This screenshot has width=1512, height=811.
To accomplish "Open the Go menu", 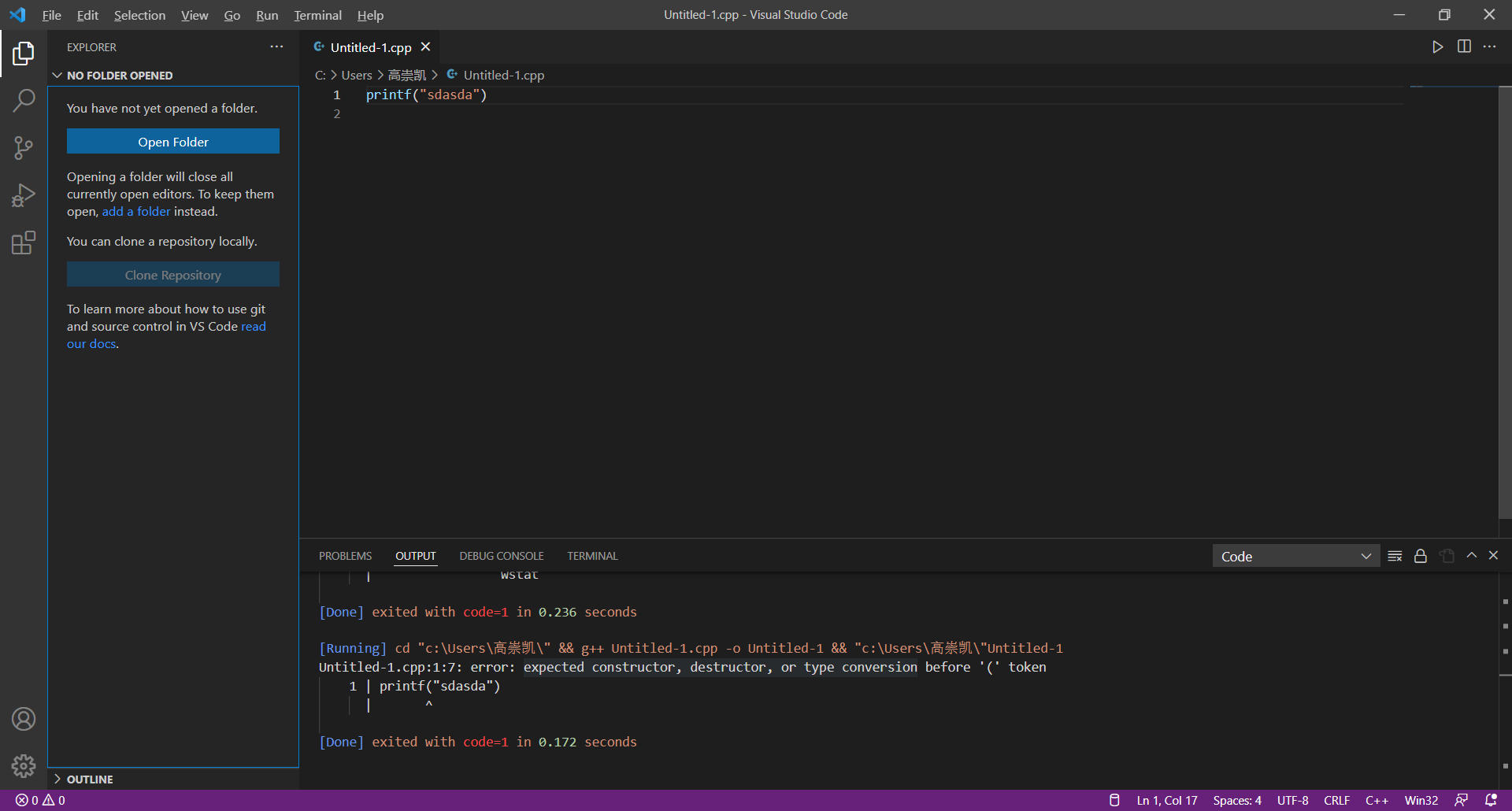I will pyautogui.click(x=232, y=15).
